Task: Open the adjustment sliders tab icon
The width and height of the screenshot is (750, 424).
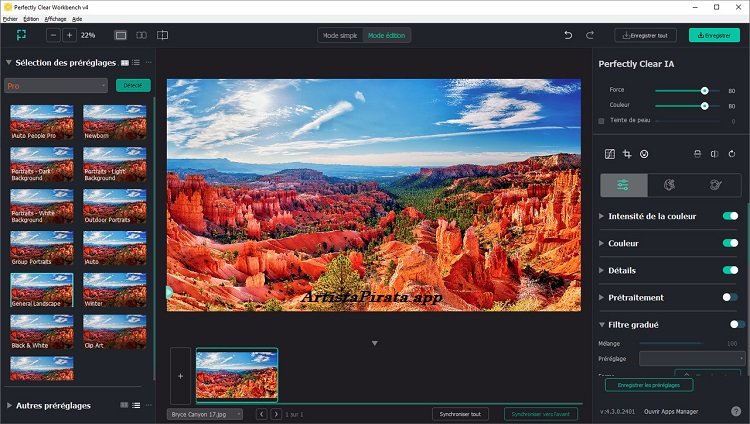Action: 623,185
